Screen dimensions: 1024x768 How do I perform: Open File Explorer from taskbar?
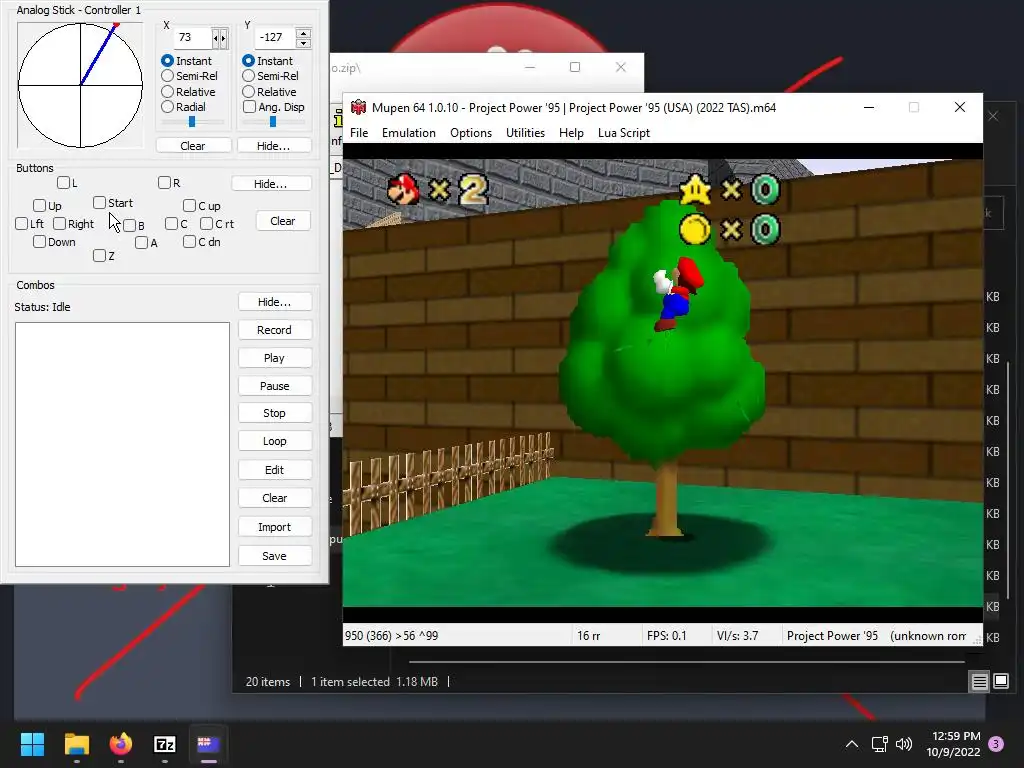tap(76, 744)
